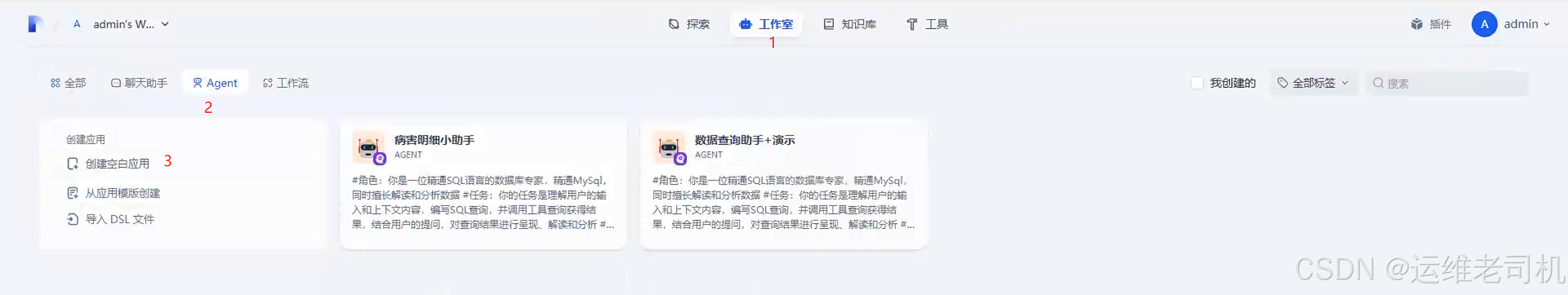
Task: Click the 从应用模版创建 template icon
Action: (72, 193)
